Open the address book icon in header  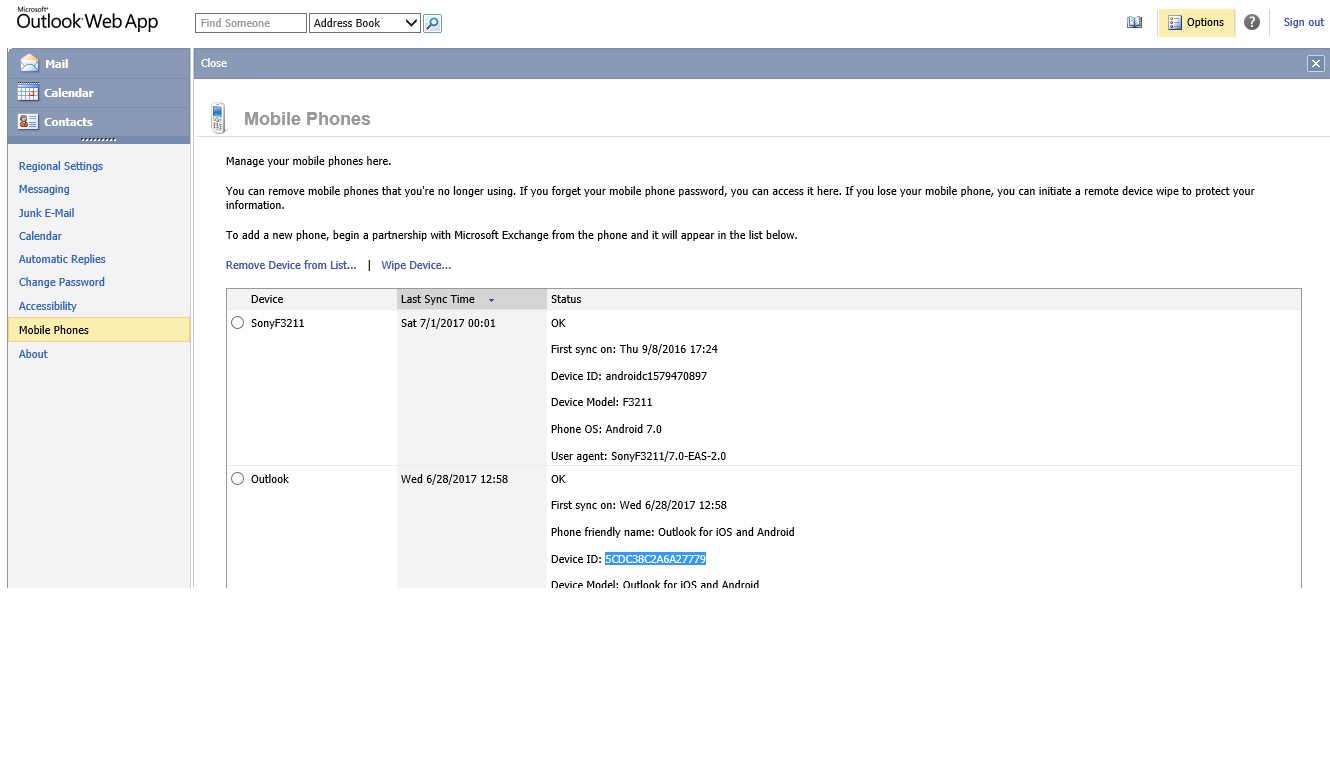coord(1134,23)
